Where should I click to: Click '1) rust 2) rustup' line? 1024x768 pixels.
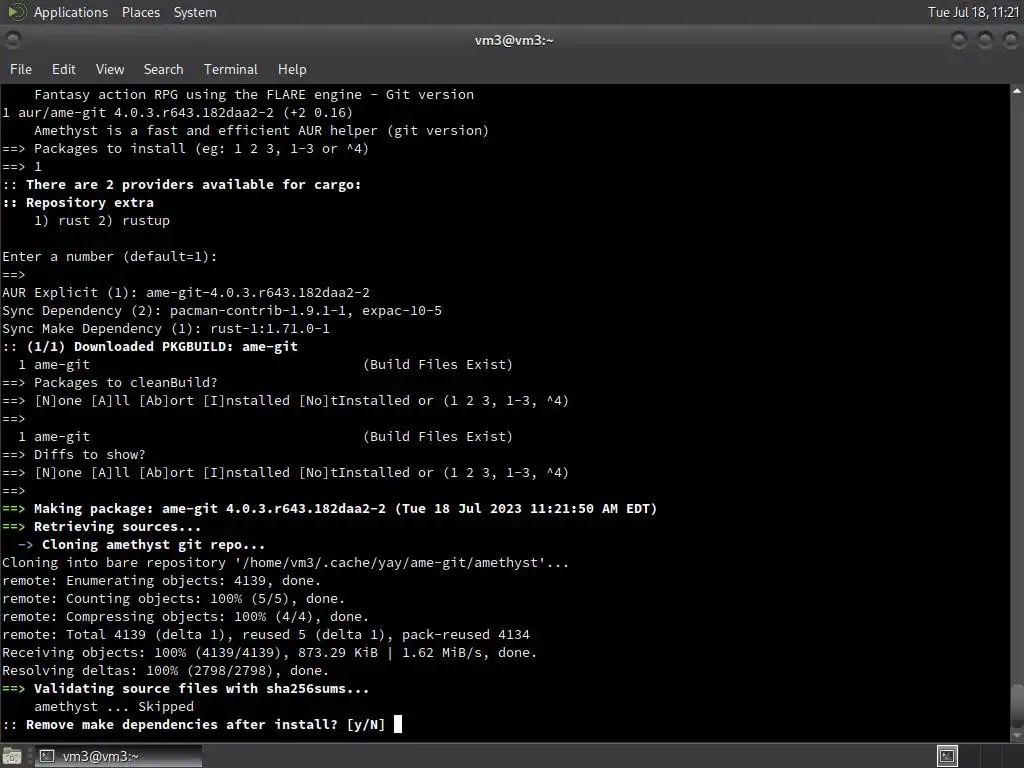[102, 221]
